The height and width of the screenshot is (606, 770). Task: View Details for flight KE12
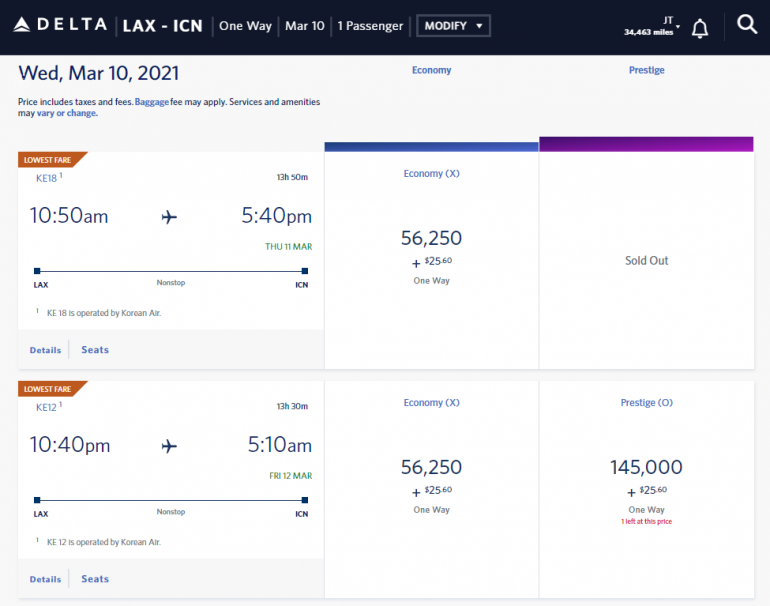click(45, 579)
